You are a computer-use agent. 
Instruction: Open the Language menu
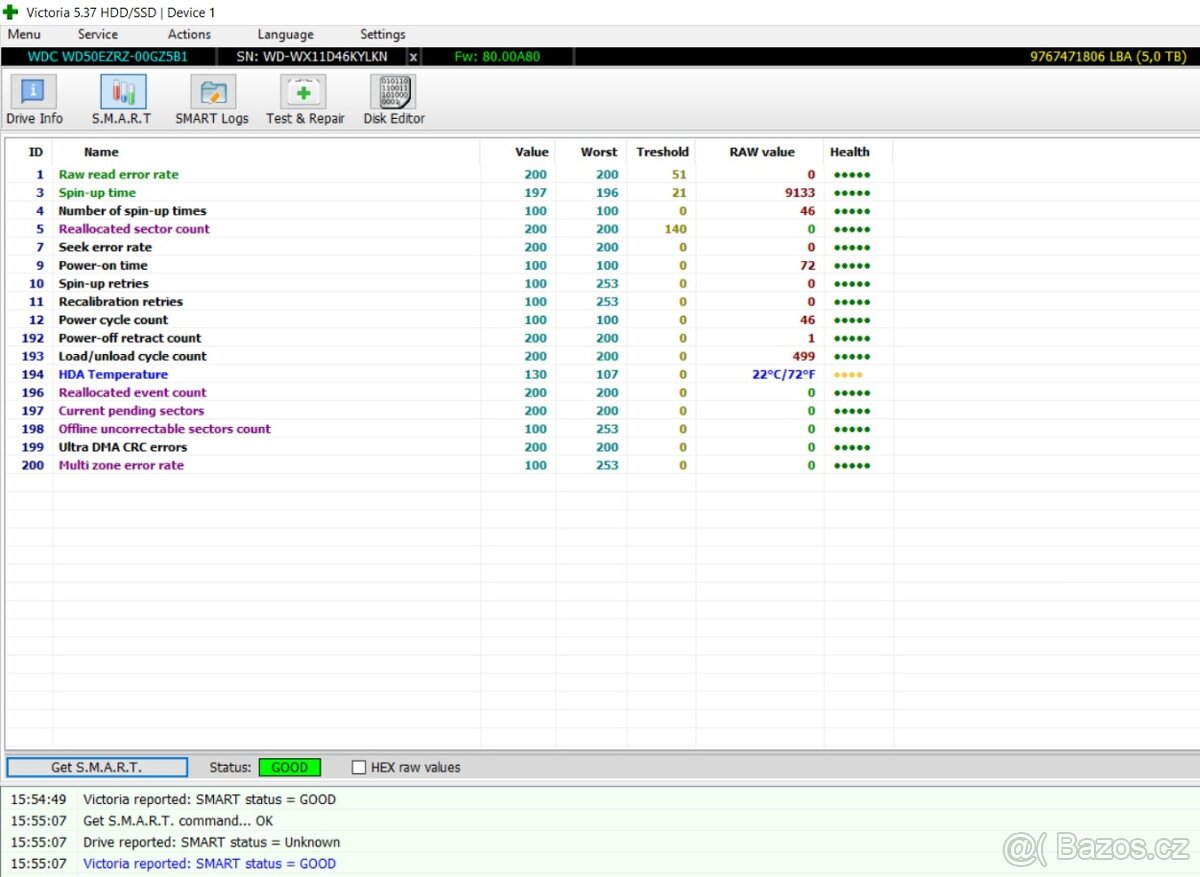coord(285,34)
